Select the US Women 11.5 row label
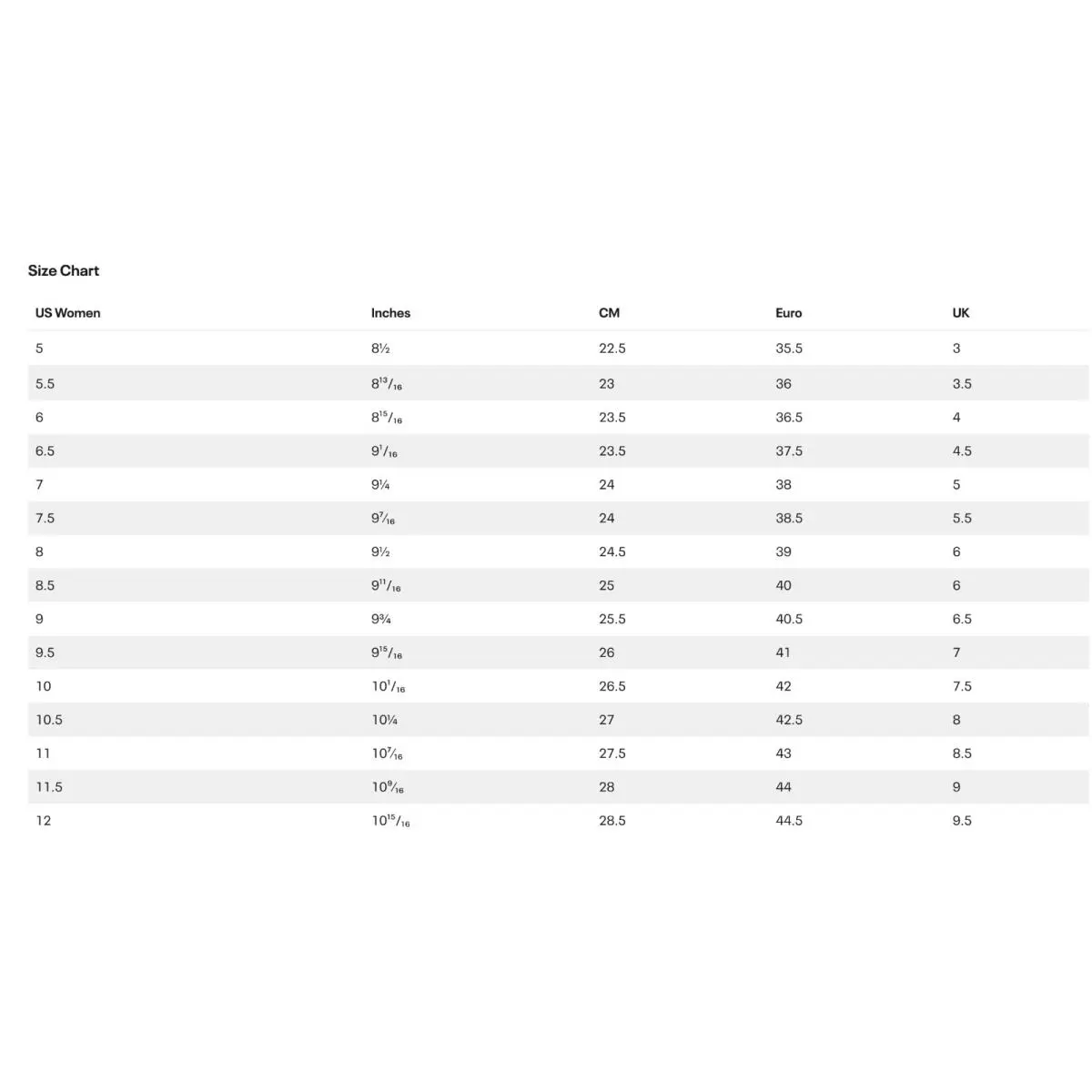Image resolution: width=1092 pixels, height=1092 pixels. pos(49,788)
